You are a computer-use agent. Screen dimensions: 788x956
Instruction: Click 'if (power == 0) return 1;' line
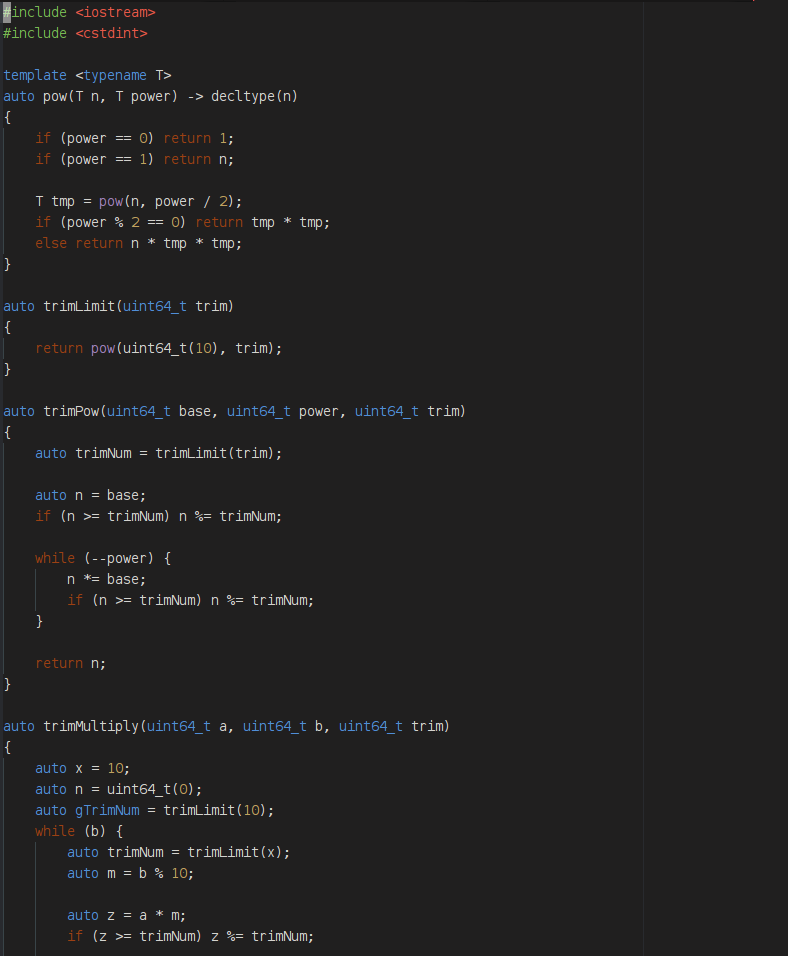point(134,138)
